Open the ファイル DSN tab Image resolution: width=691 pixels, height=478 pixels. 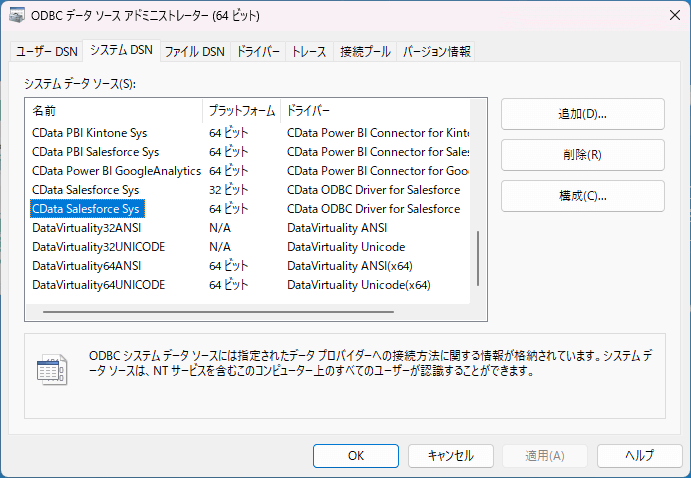coord(194,51)
